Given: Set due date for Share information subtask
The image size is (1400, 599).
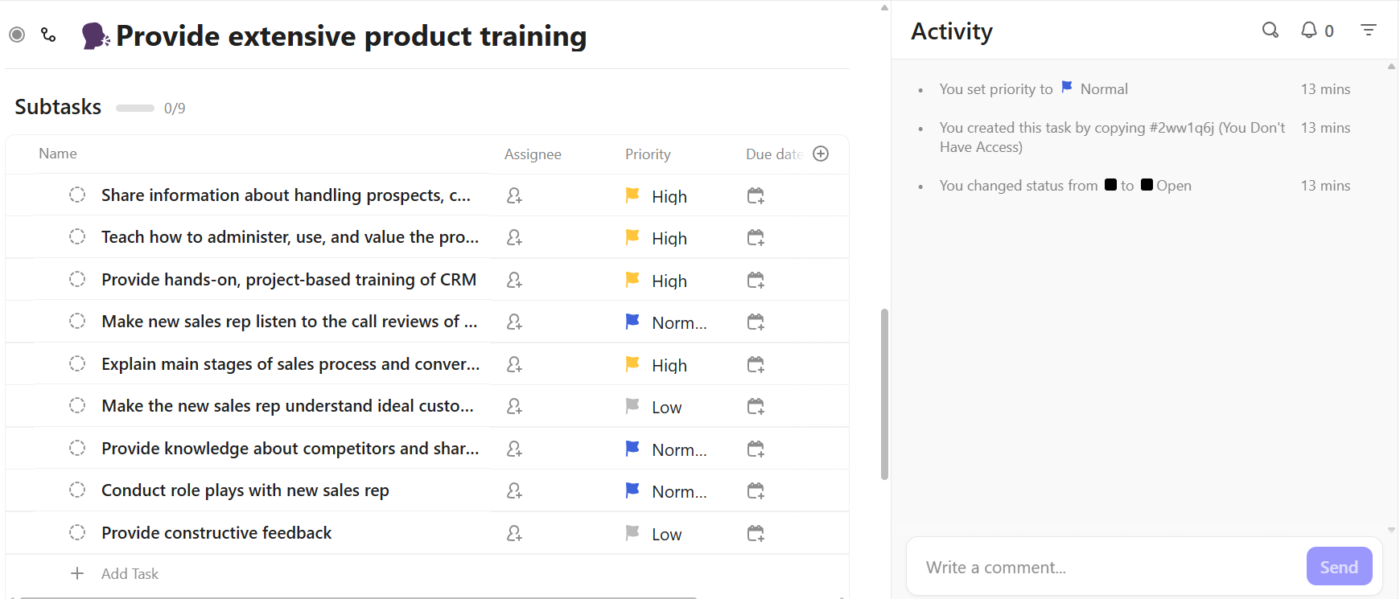Looking at the screenshot, I should tap(756, 196).
